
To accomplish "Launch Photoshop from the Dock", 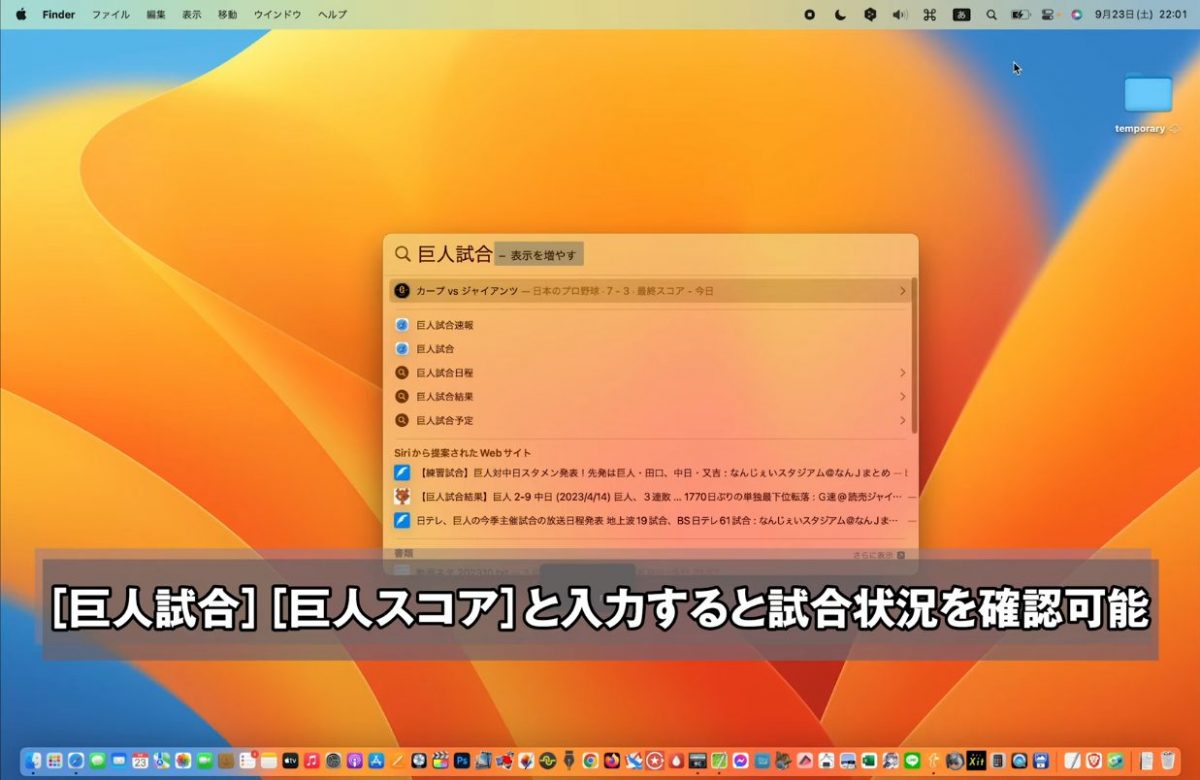I will point(462,761).
